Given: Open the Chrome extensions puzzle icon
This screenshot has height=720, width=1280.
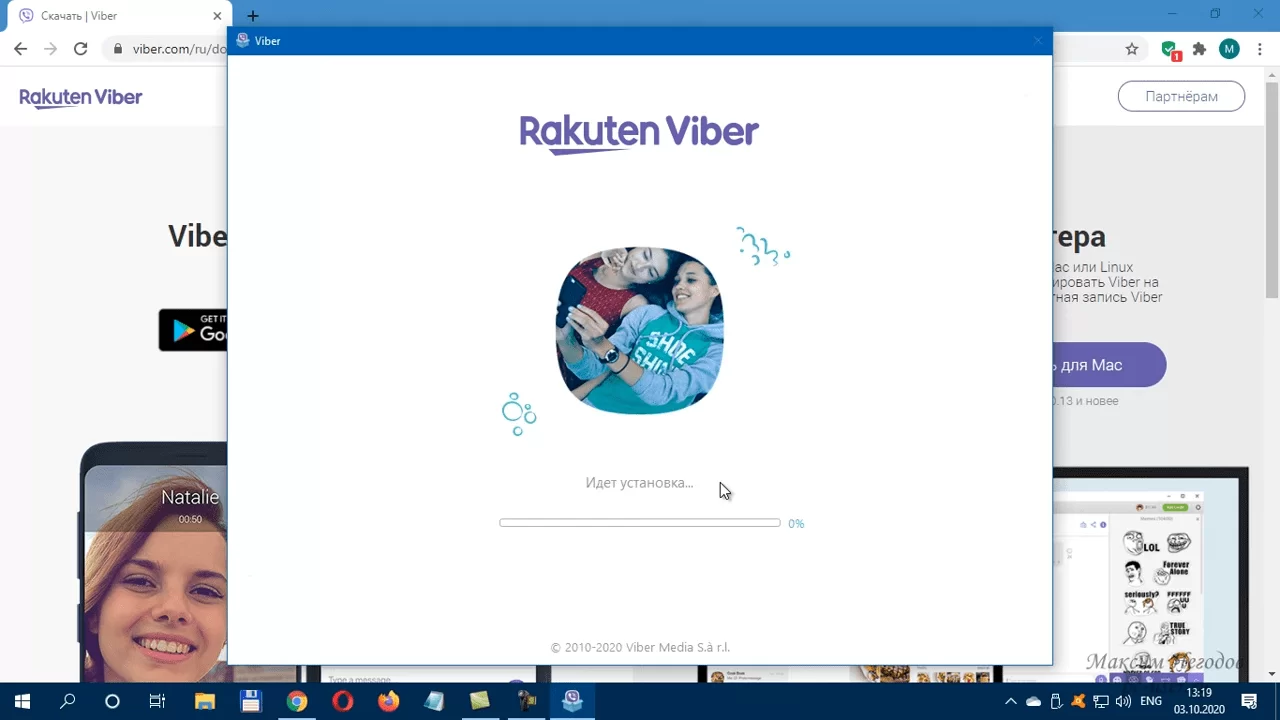Looking at the screenshot, I should point(1199,49).
